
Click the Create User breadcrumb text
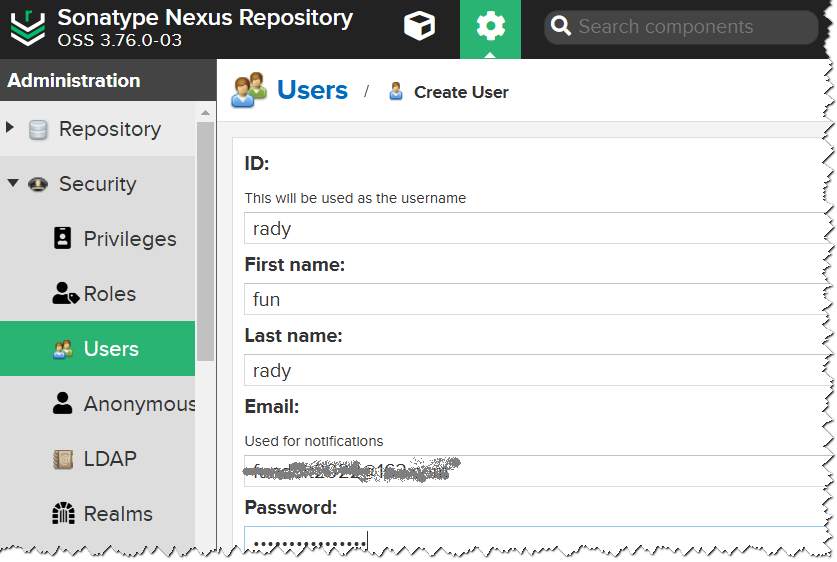(x=461, y=92)
